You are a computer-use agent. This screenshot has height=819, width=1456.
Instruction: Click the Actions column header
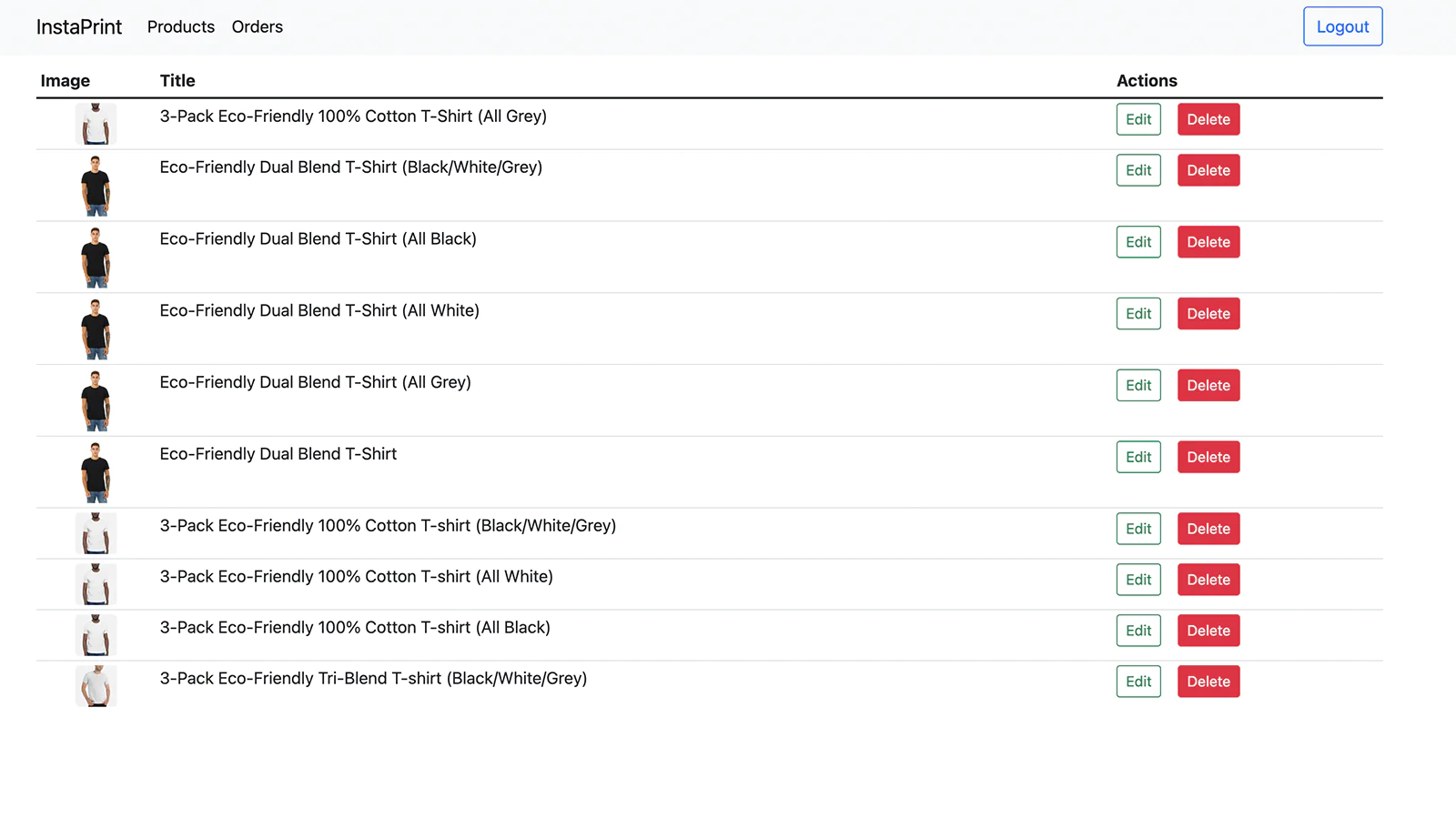[1147, 81]
